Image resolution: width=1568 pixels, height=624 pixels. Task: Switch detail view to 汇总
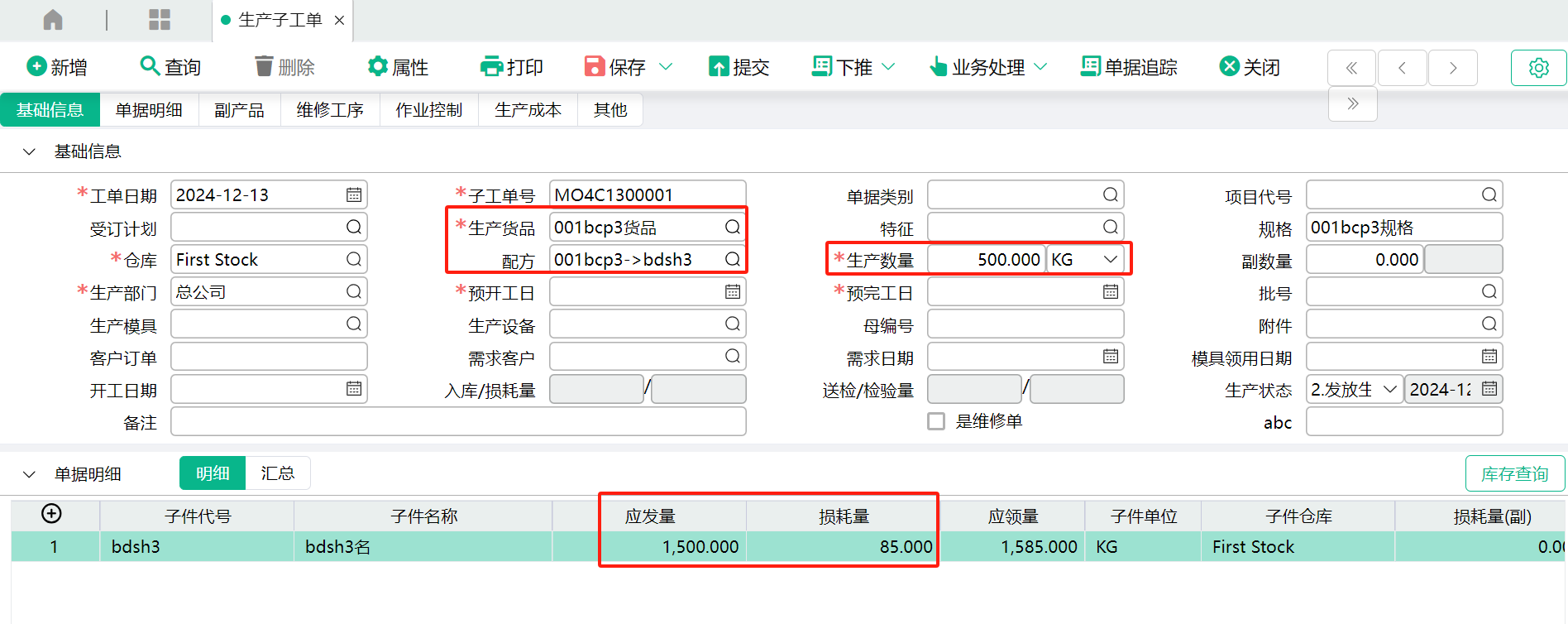tap(277, 473)
